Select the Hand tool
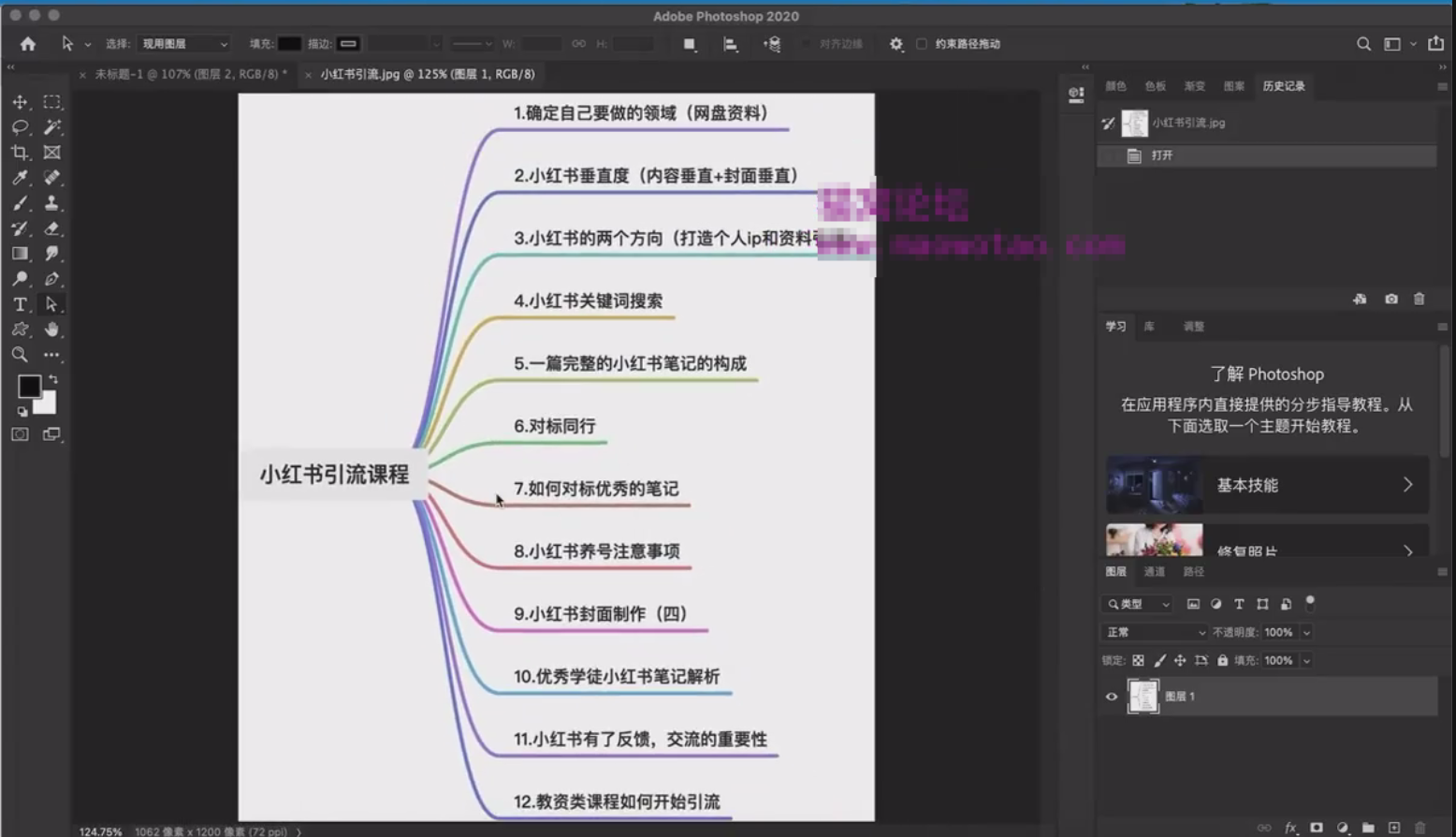 click(x=51, y=330)
